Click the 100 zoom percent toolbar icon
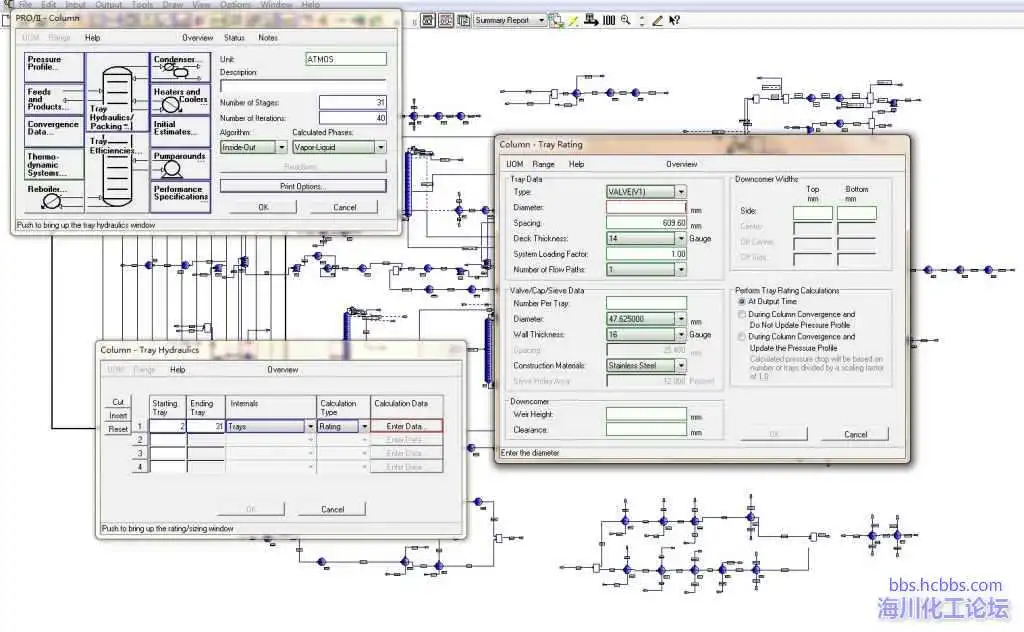1024x632 pixels. click(x=609, y=20)
